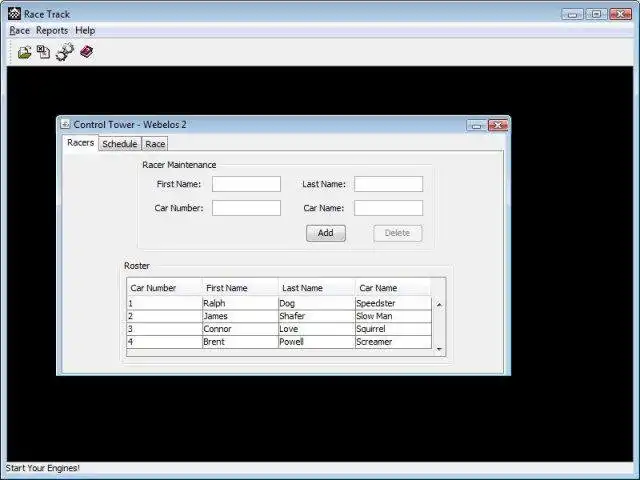Focus the First Name input field
The image size is (640, 480).
(246, 184)
